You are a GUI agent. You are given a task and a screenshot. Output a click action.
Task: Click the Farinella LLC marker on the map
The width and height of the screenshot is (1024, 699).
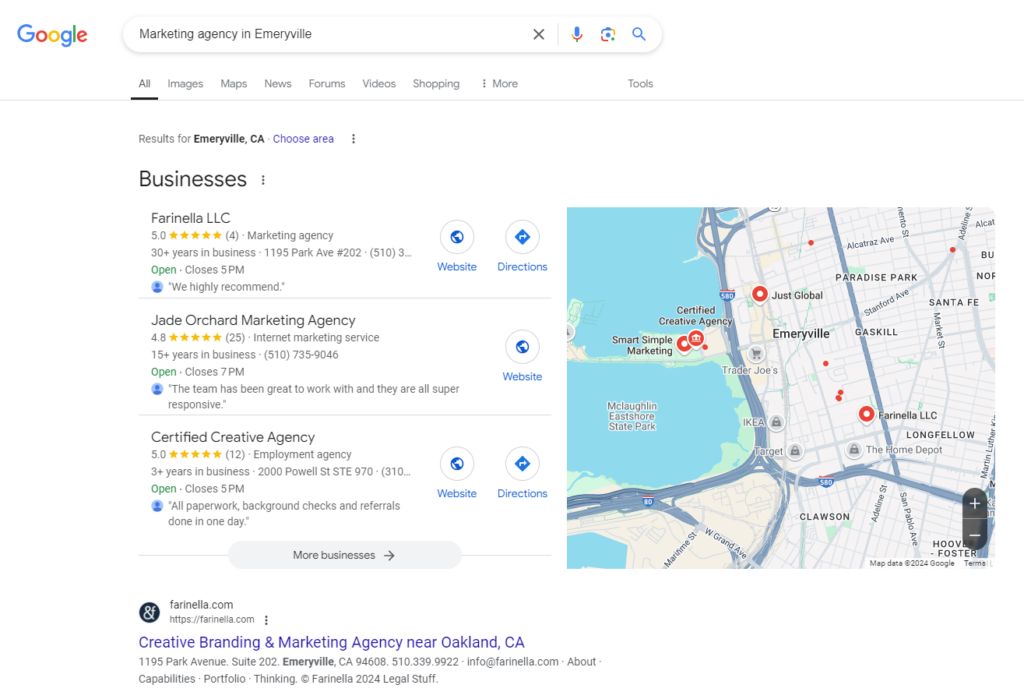point(866,412)
